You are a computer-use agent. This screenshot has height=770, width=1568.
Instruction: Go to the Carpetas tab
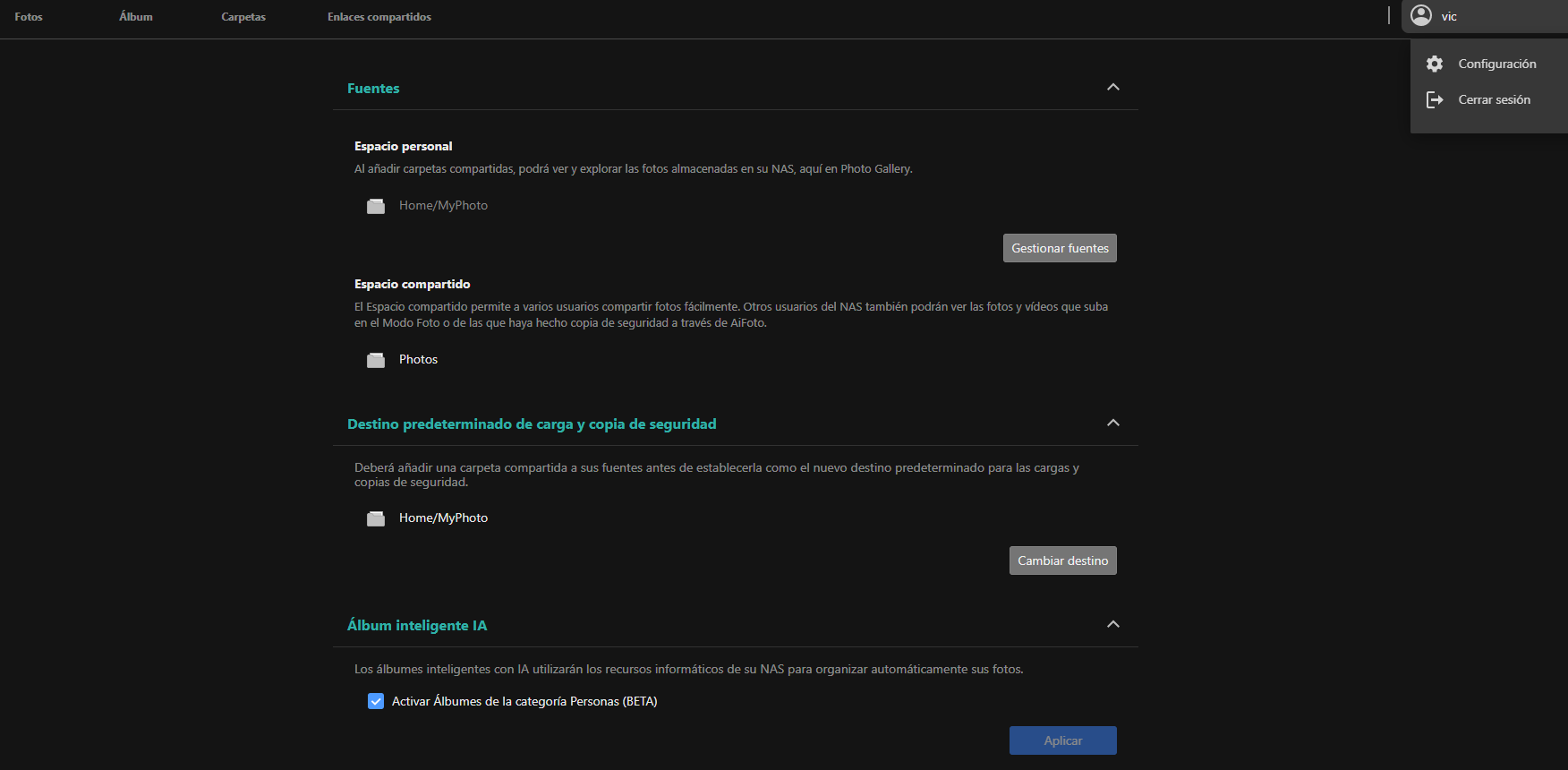tap(243, 17)
